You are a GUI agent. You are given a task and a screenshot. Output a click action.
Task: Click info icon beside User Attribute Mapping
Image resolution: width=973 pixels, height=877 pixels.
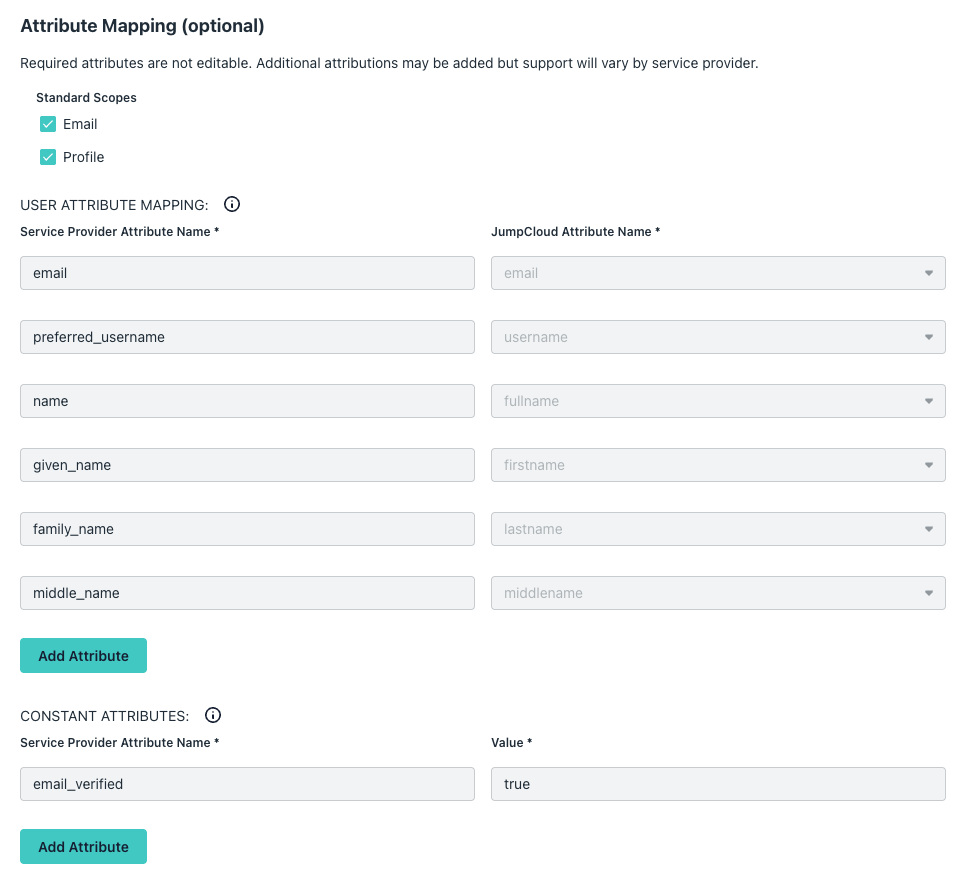(232, 205)
